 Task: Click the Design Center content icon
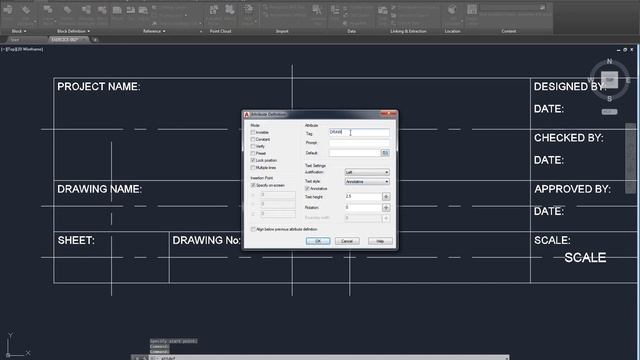[x=472, y=10]
